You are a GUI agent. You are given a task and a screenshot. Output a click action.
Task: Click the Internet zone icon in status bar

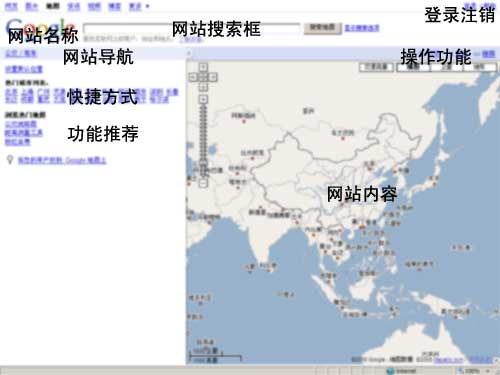click(x=390, y=371)
